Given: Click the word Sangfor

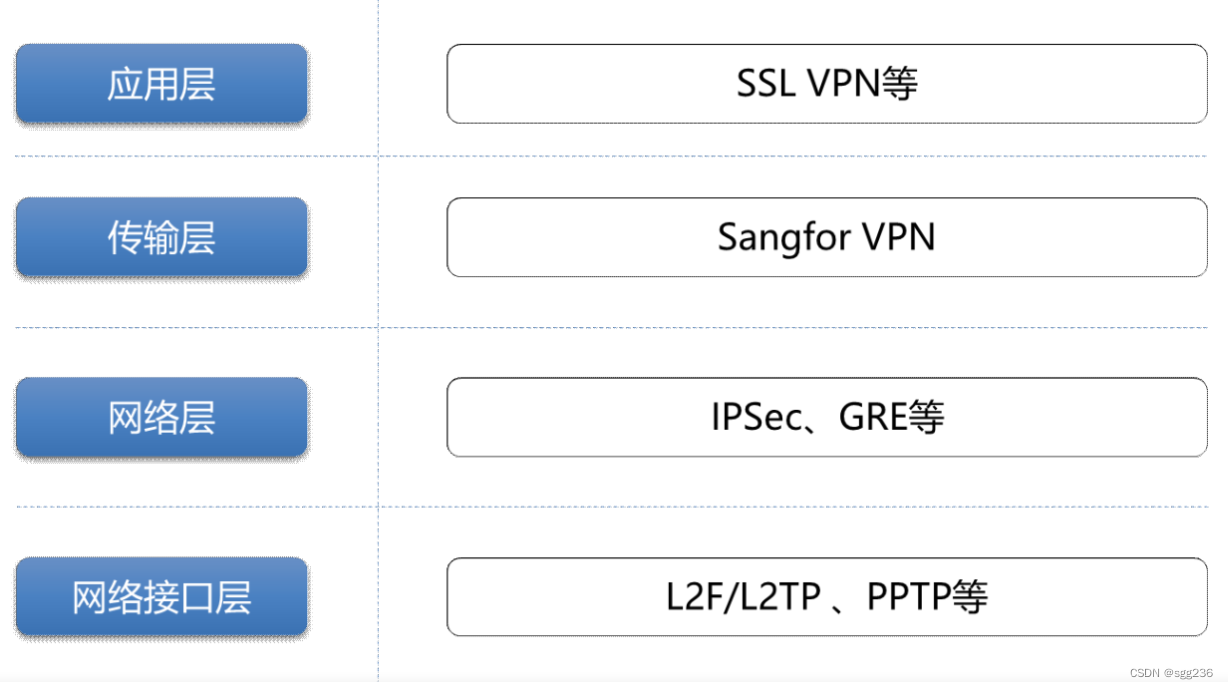Looking at the screenshot, I should [x=785, y=238].
